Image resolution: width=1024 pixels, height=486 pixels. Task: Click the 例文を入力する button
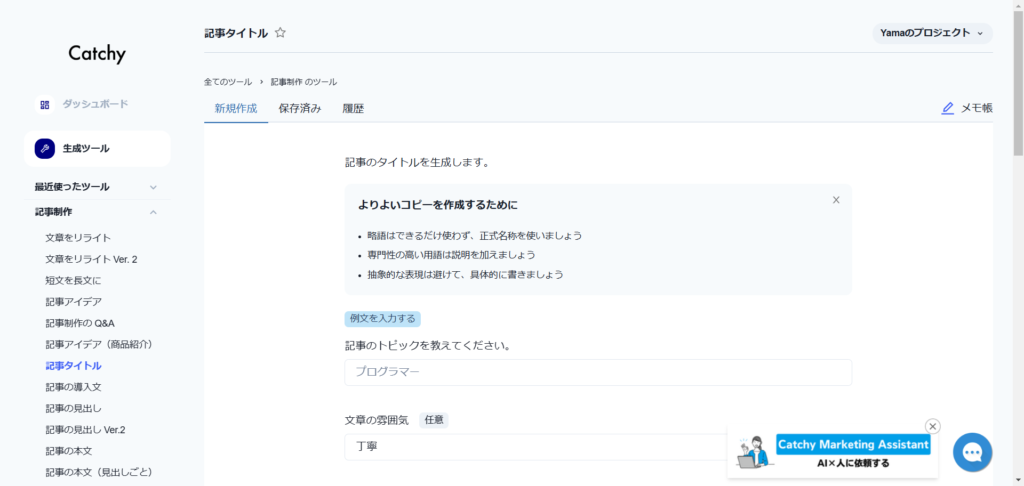point(382,319)
